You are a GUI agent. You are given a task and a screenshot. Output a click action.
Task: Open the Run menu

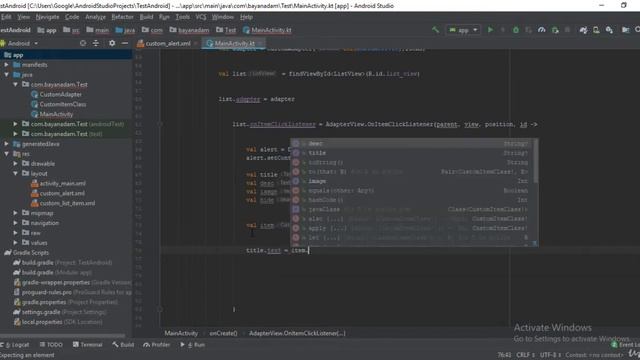[x=164, y=17]
